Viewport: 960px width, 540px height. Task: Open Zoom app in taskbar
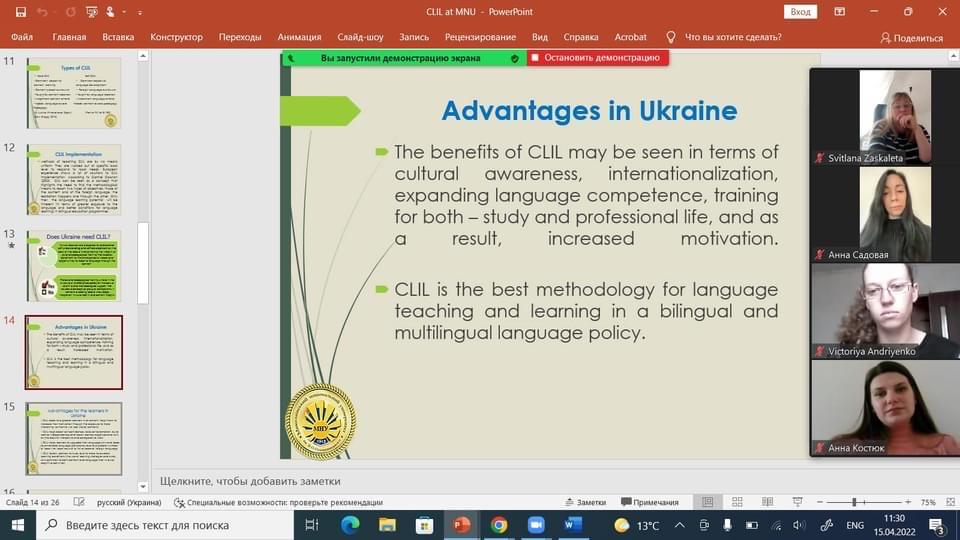(535, 525)
